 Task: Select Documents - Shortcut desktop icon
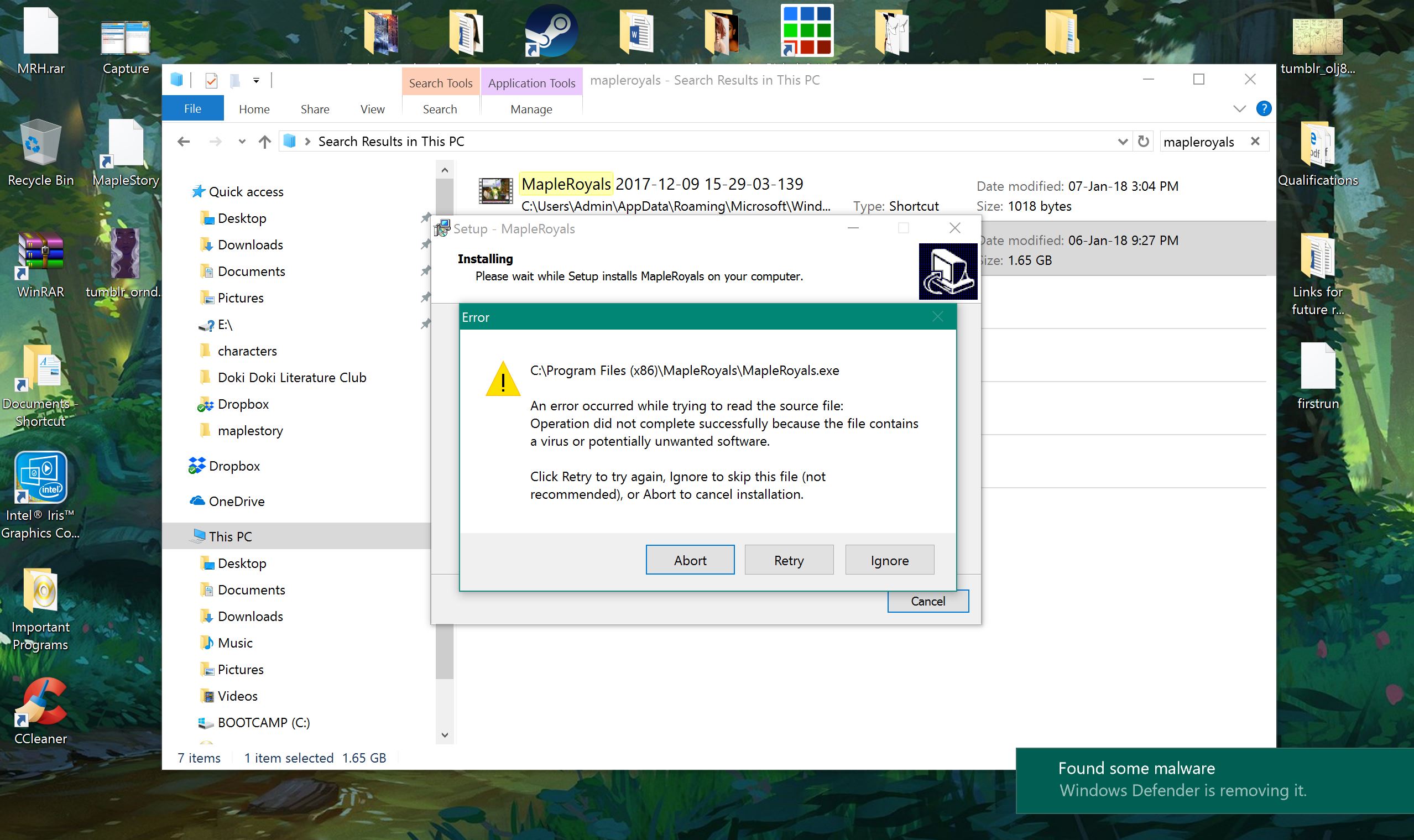pyautogui.click(x=41, y=387)
